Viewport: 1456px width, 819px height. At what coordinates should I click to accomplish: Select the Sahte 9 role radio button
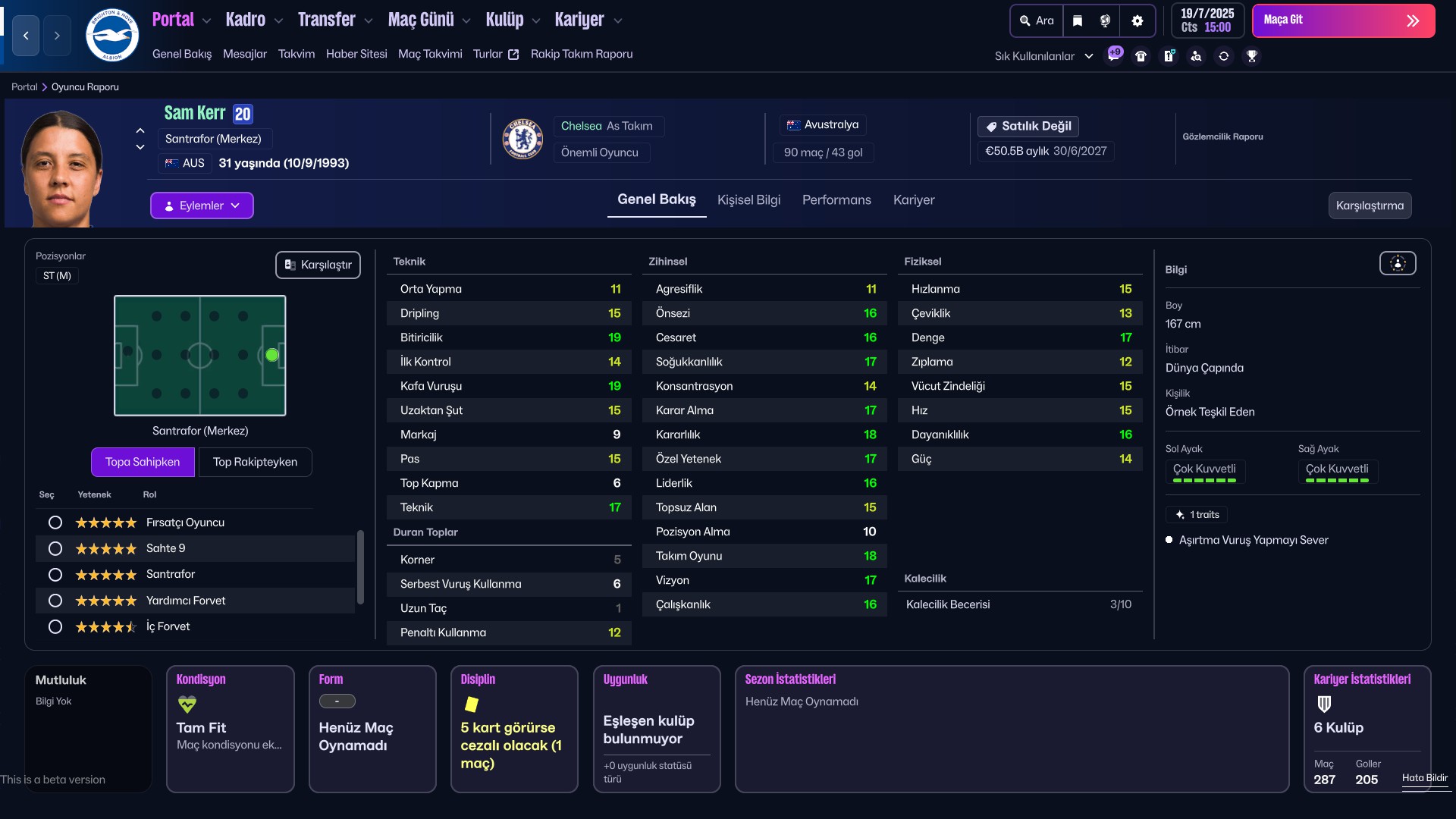tap(55, 548)
